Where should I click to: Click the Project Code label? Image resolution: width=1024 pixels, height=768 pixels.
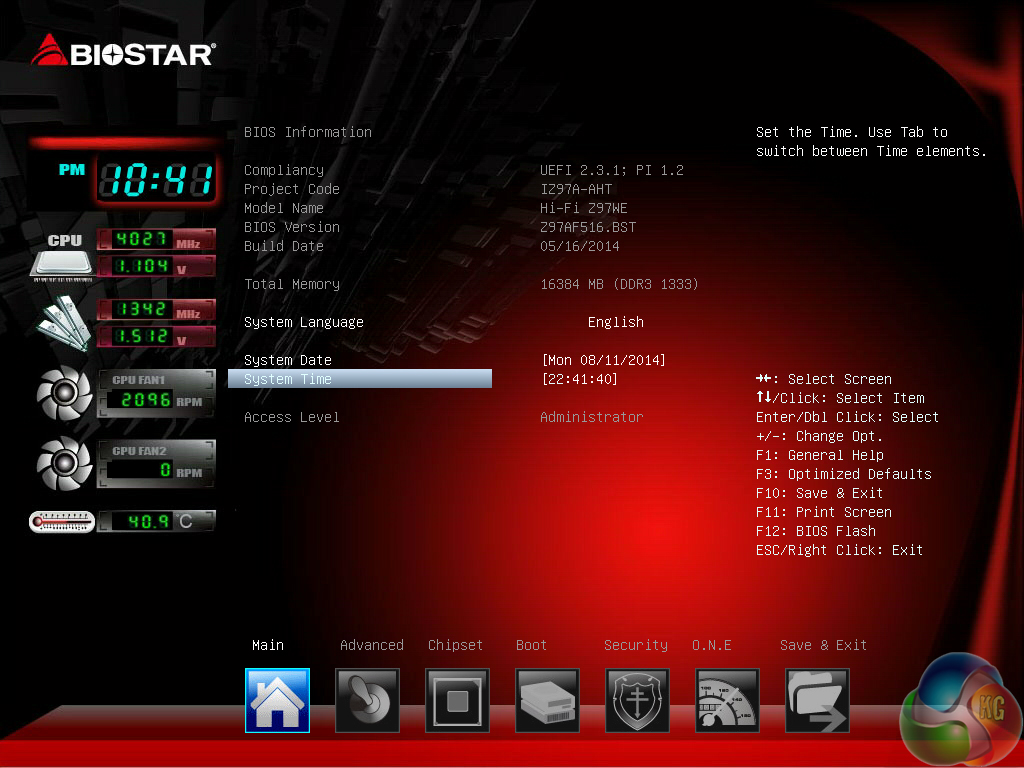click(x=291, y=189)
